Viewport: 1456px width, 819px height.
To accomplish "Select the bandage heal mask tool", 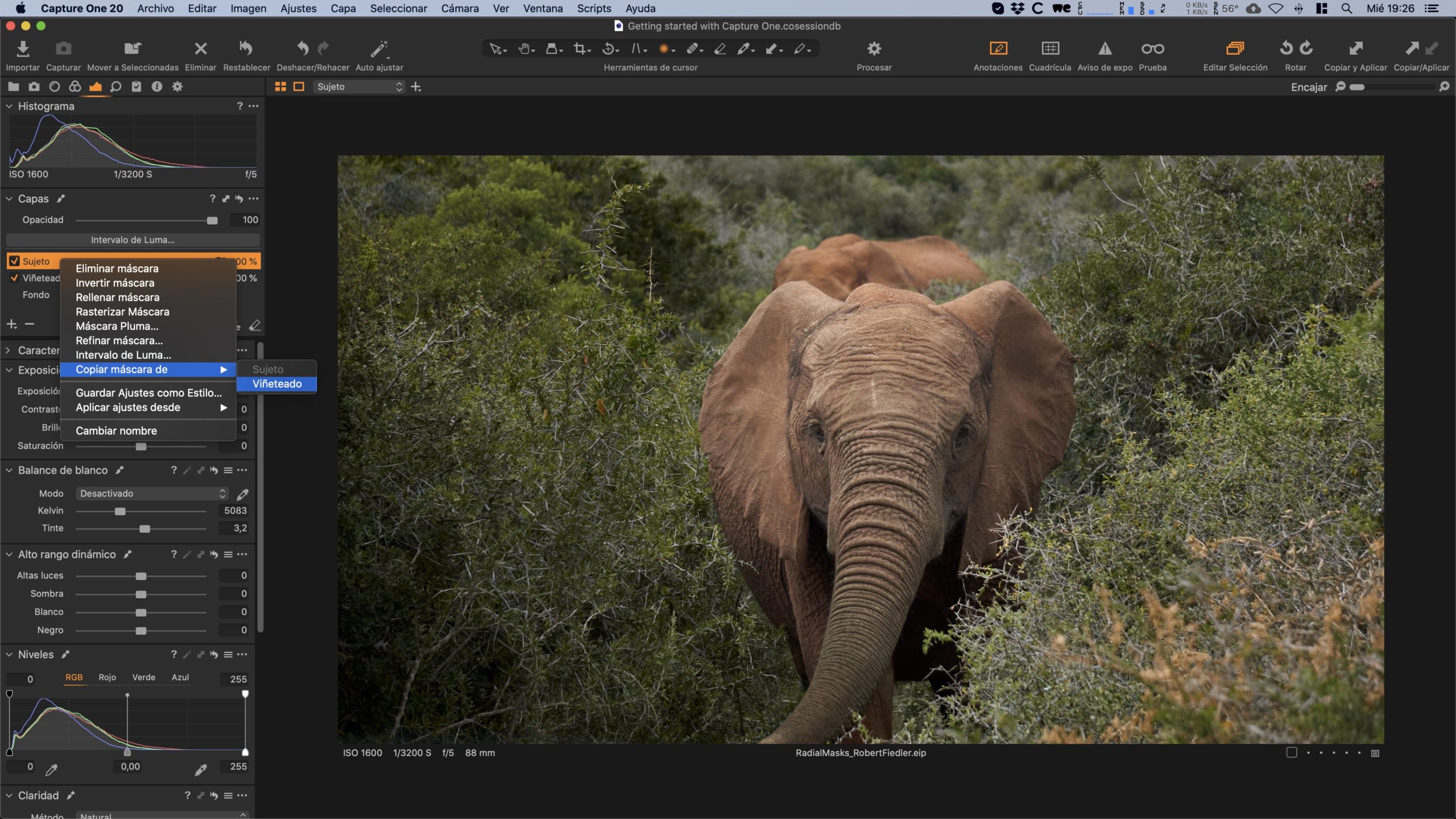I will [x=694, y=49].
